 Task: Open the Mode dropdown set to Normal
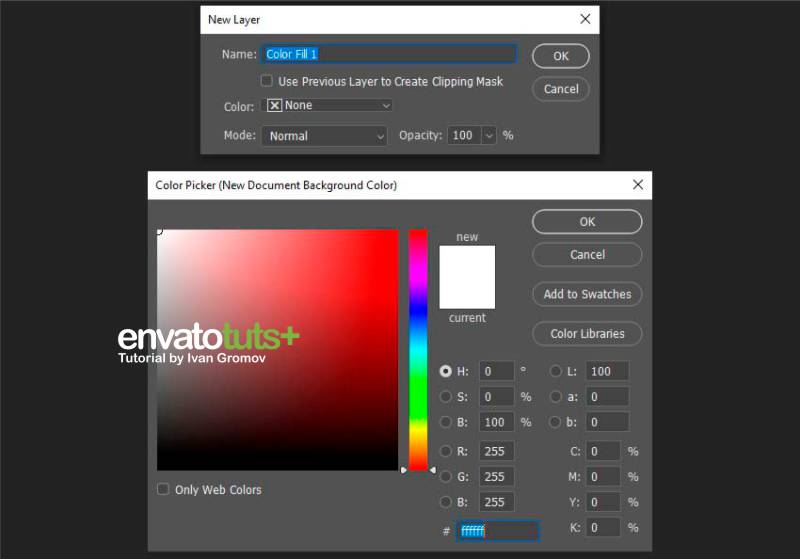coord(324,136)
